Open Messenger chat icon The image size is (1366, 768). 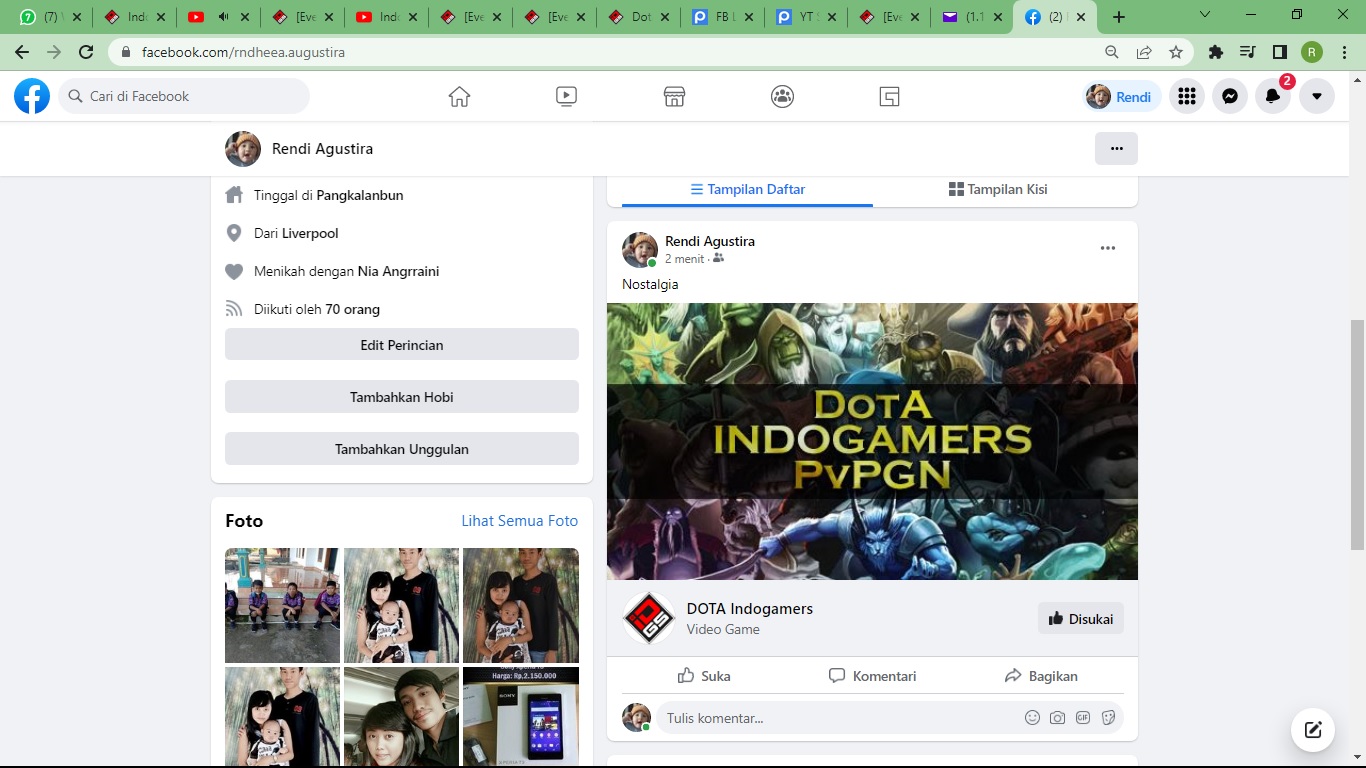pos(1230,96)
